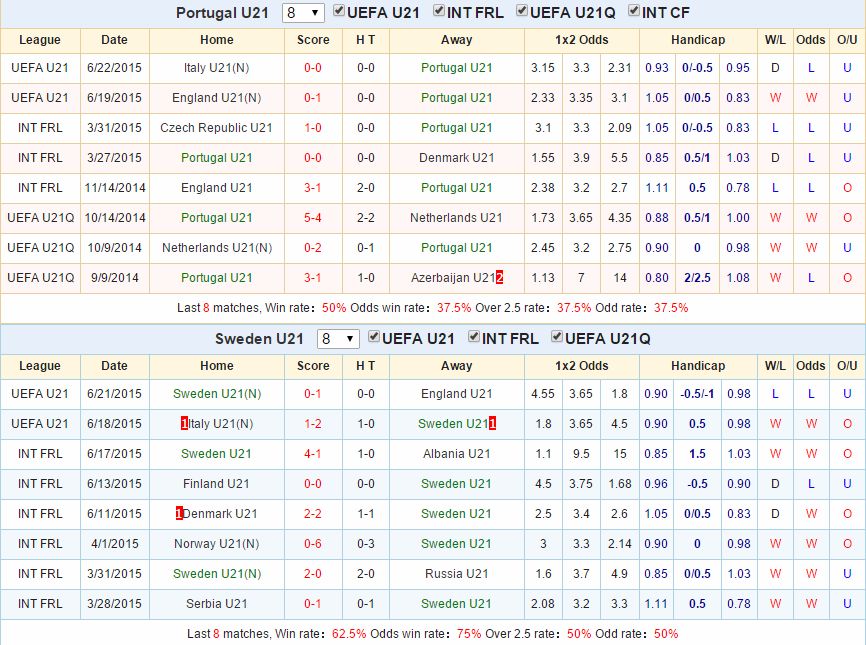The height and width of the screenshot is (645, 866).
Task: Click the 4-1 score of Sweden vs Albania
Action: (313, 454)
